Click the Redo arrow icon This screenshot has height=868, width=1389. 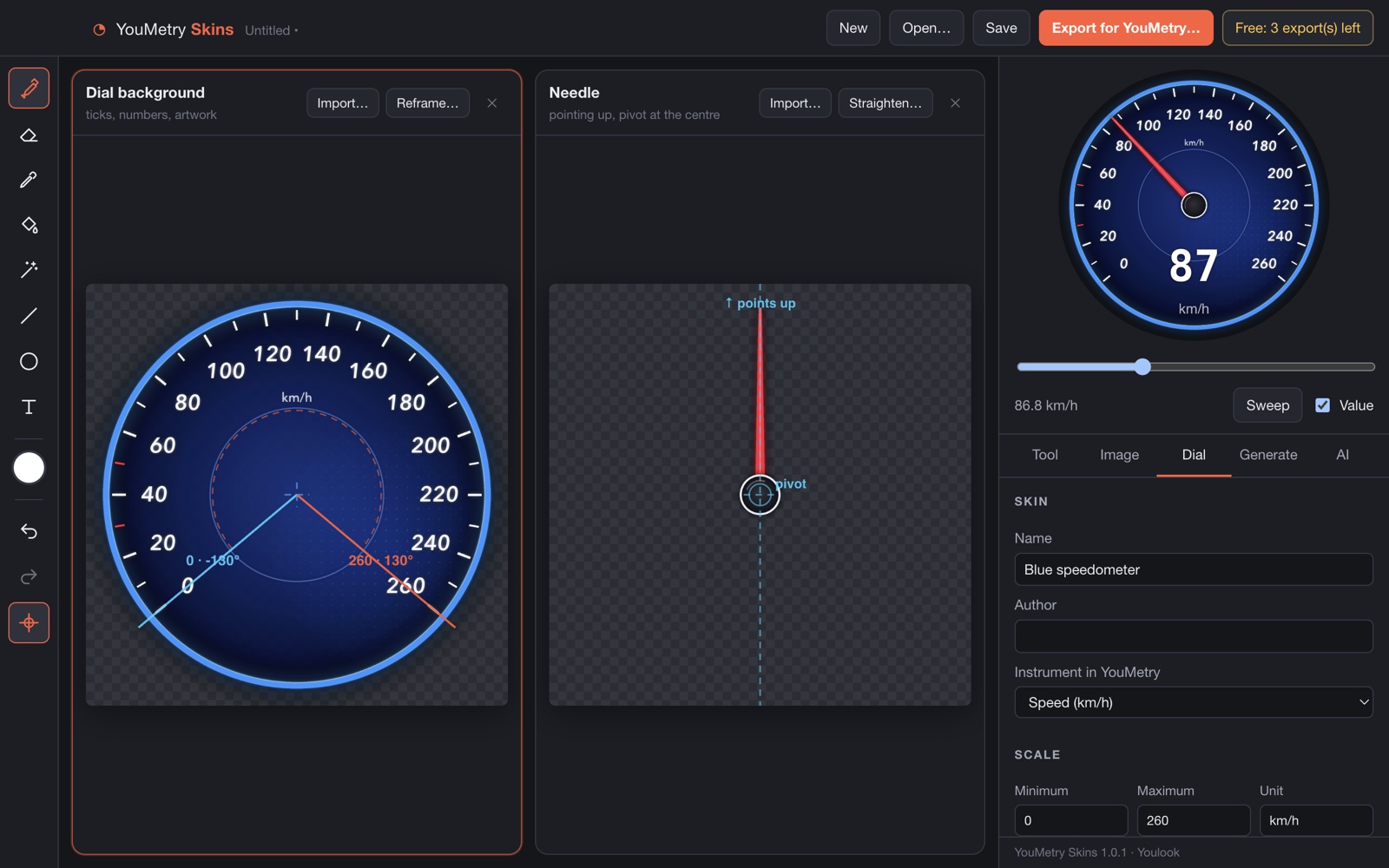(x=29, y=576)
